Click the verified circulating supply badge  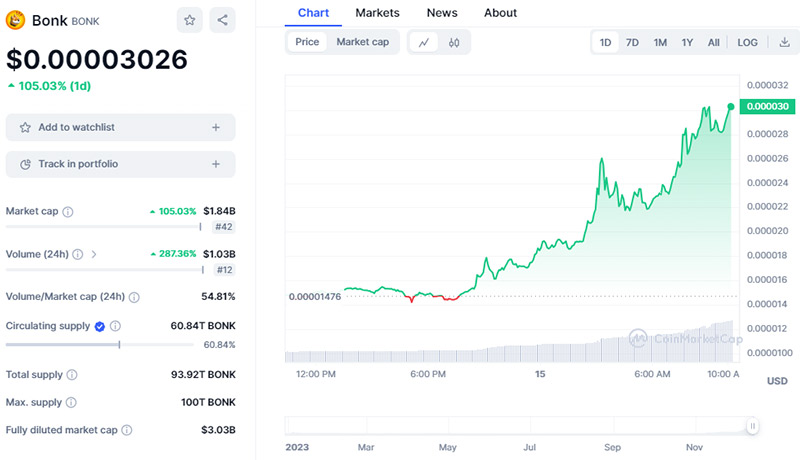tap(100, 326)
